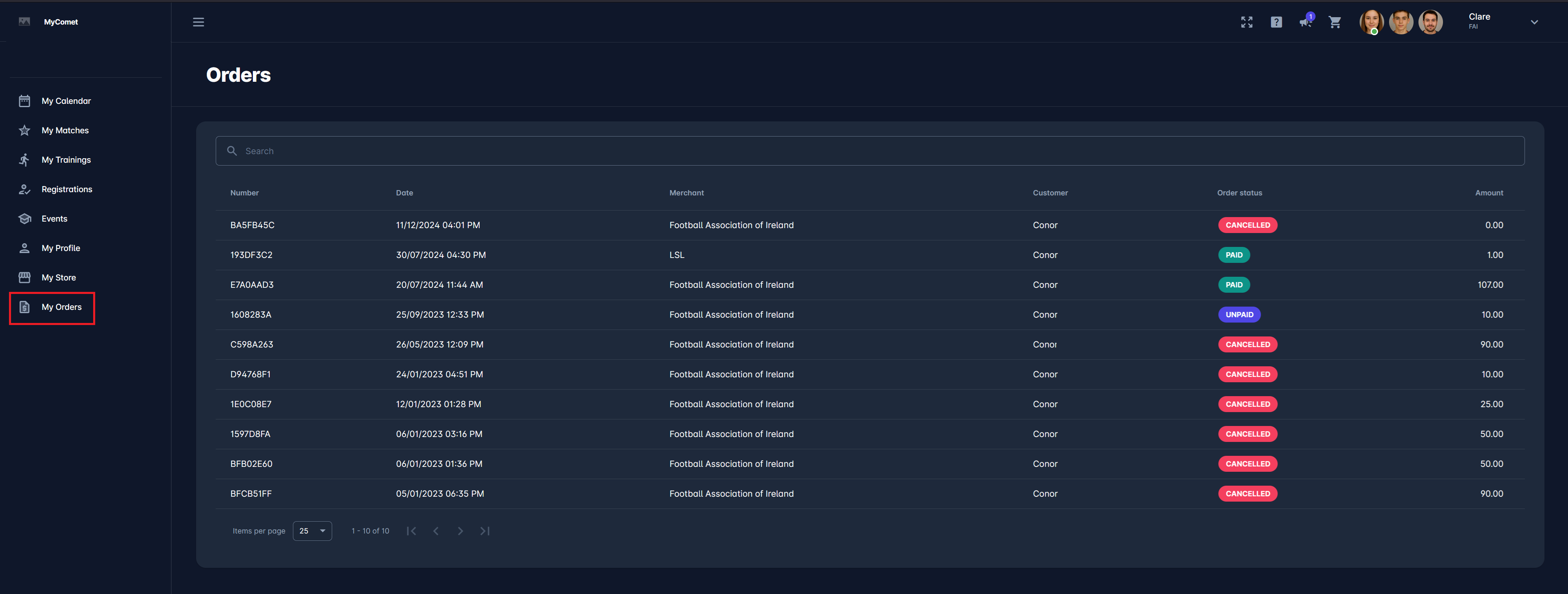Select the avatar with the green online dot
The width and height of the screenshot is (1568, 594).
point(1371,22)
